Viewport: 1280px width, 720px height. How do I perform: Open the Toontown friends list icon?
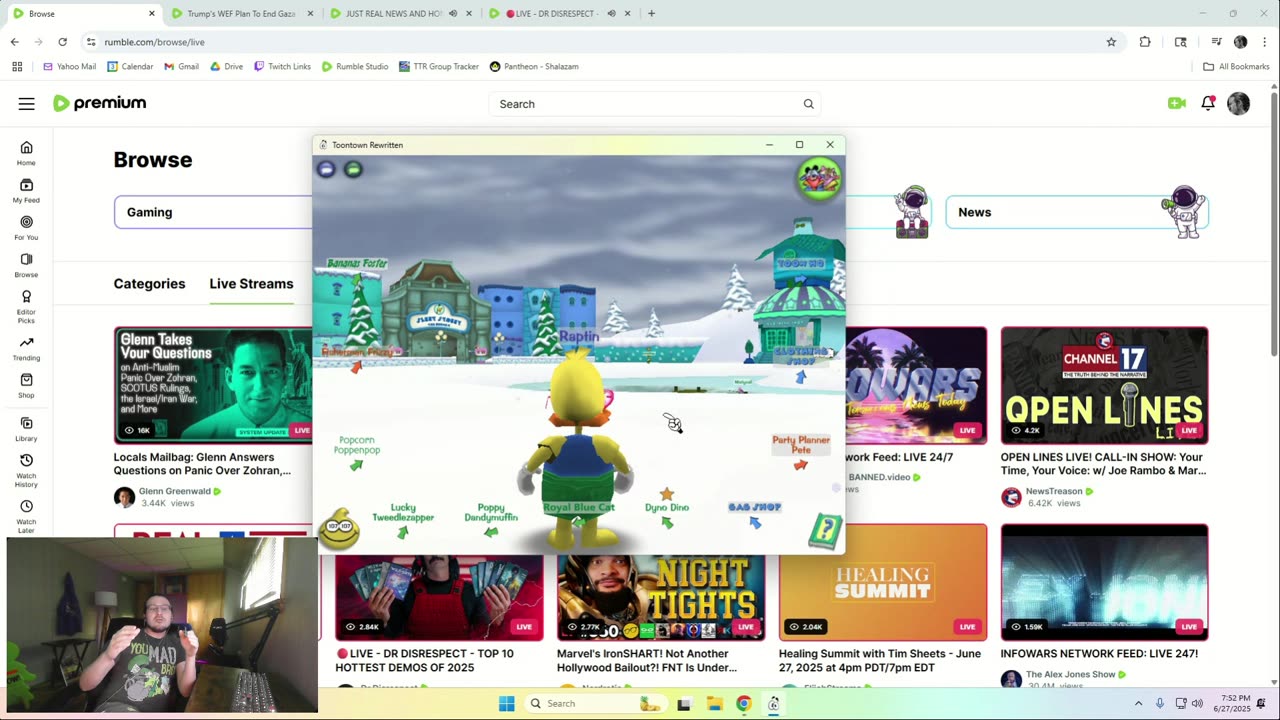point(819,180)
